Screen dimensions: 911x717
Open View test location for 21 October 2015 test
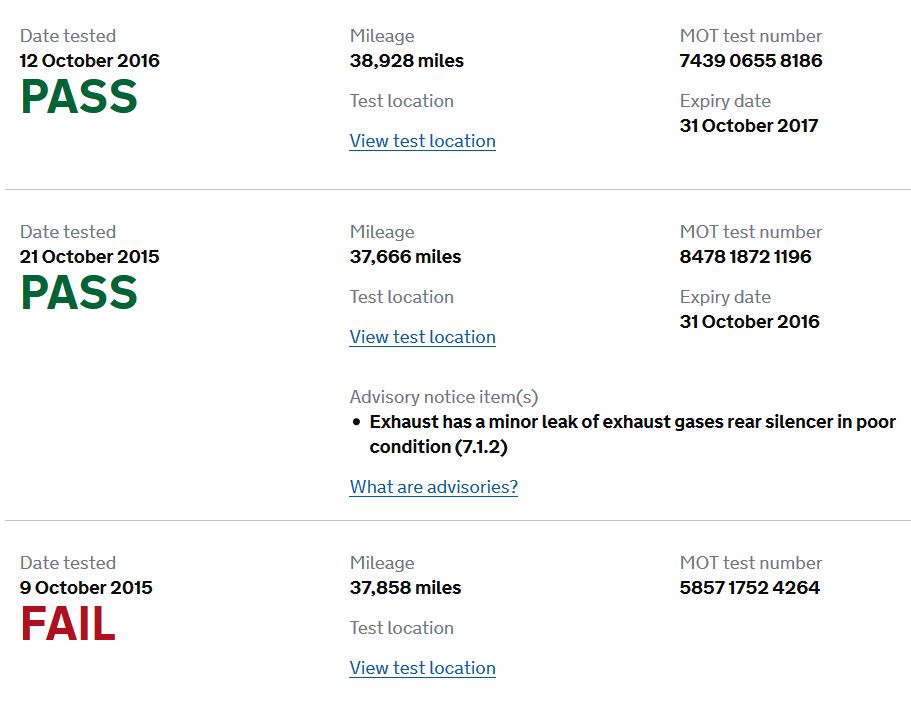[x=422, y=337]
